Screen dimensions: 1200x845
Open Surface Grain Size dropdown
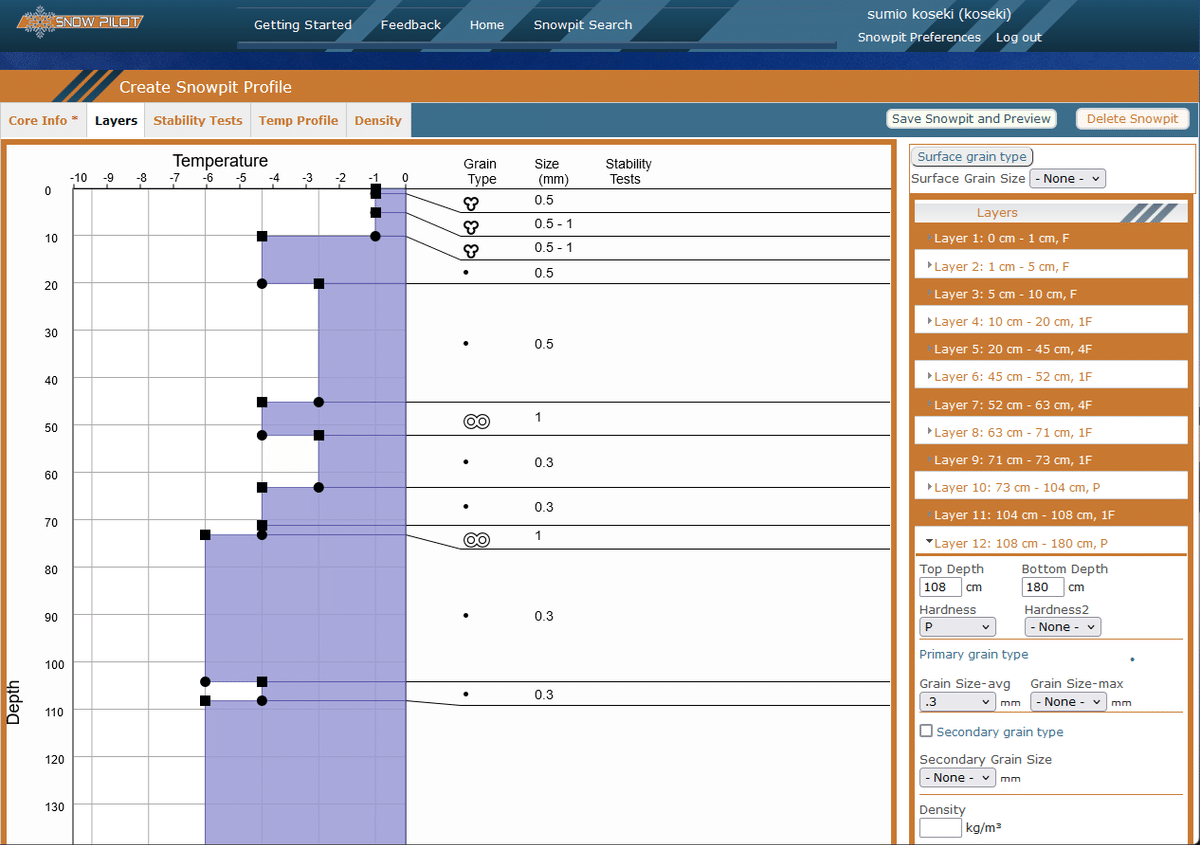[x=1068, y=179]
